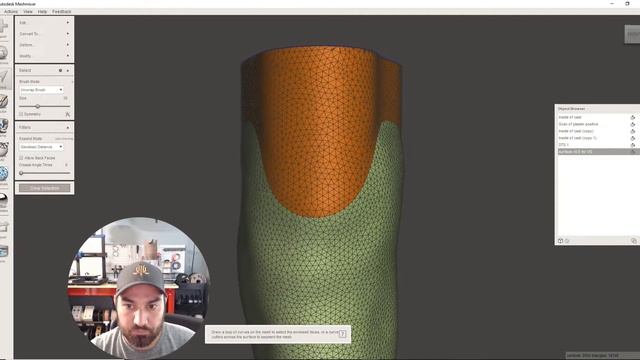This screenshot has width=640, height=360.
Task: Open the Brush Mode dropdown
Action: coord(41,90)
